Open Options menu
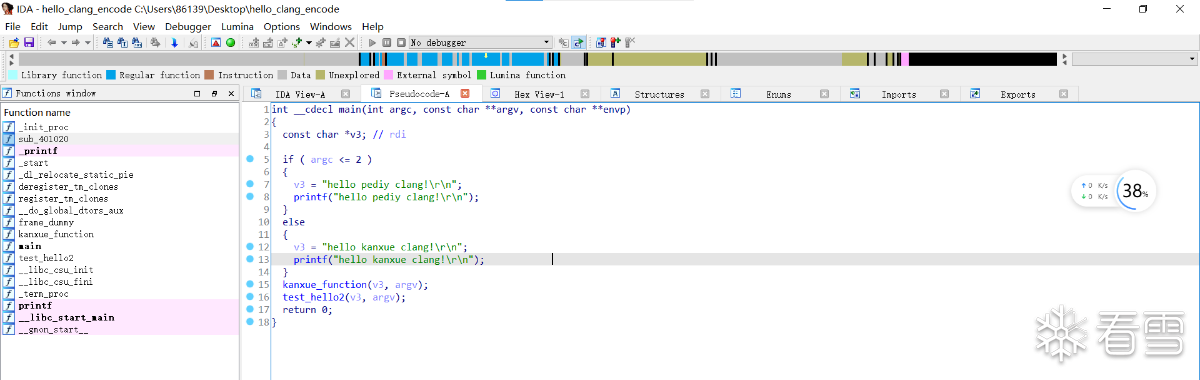This screenshot has width=1200, height=380. (282, 26)
